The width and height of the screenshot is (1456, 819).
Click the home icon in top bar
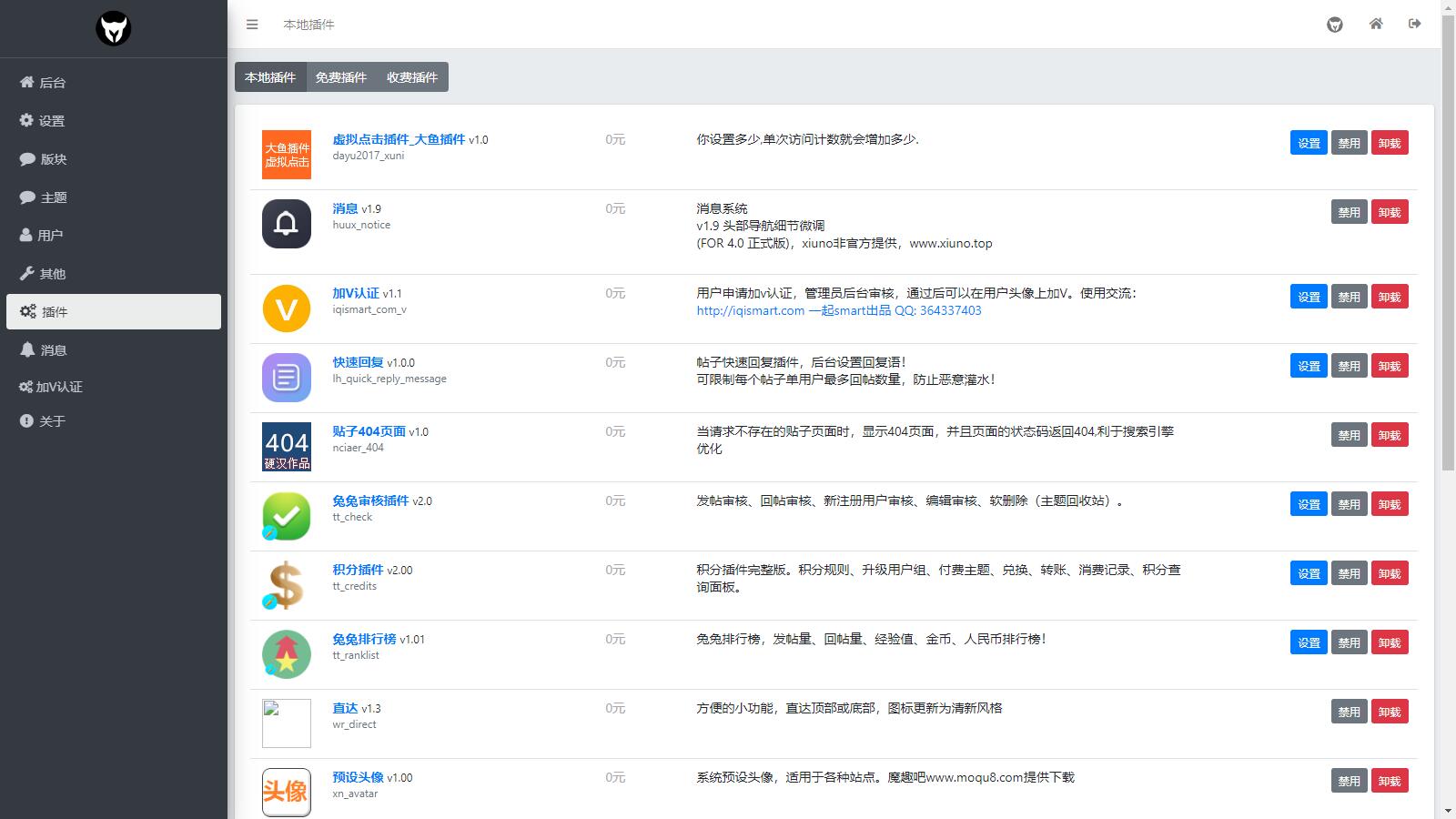click(x=1376, y=24)
